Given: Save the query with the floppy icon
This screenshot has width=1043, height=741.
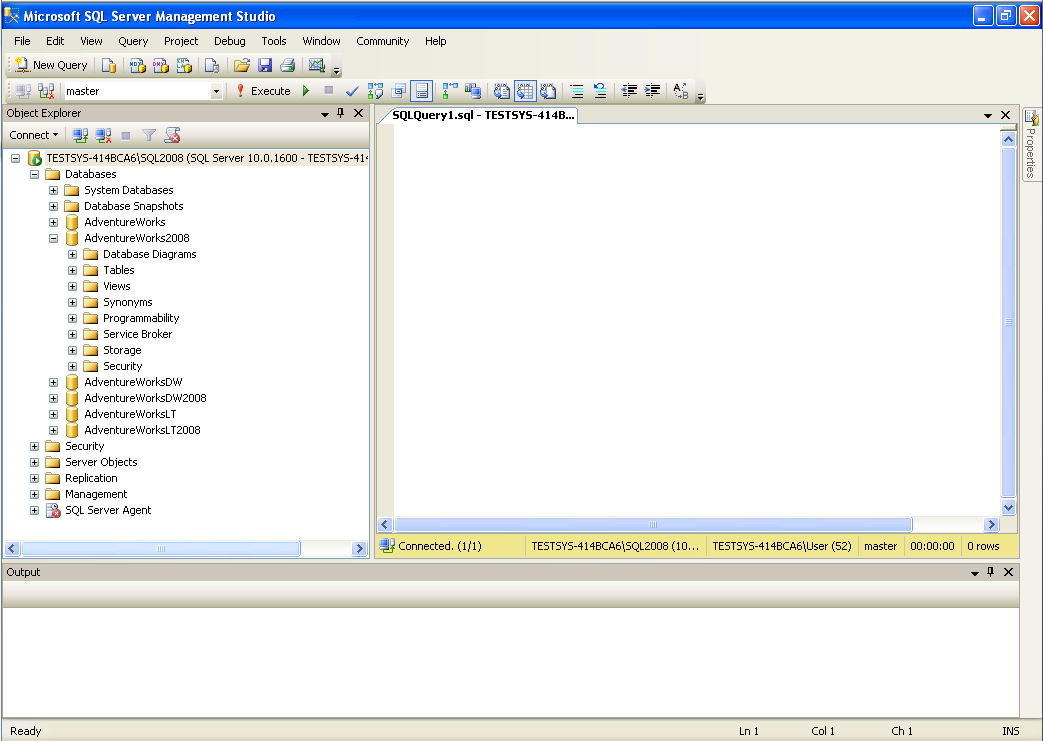Looking at the screenshot, I should click(265, 65).
